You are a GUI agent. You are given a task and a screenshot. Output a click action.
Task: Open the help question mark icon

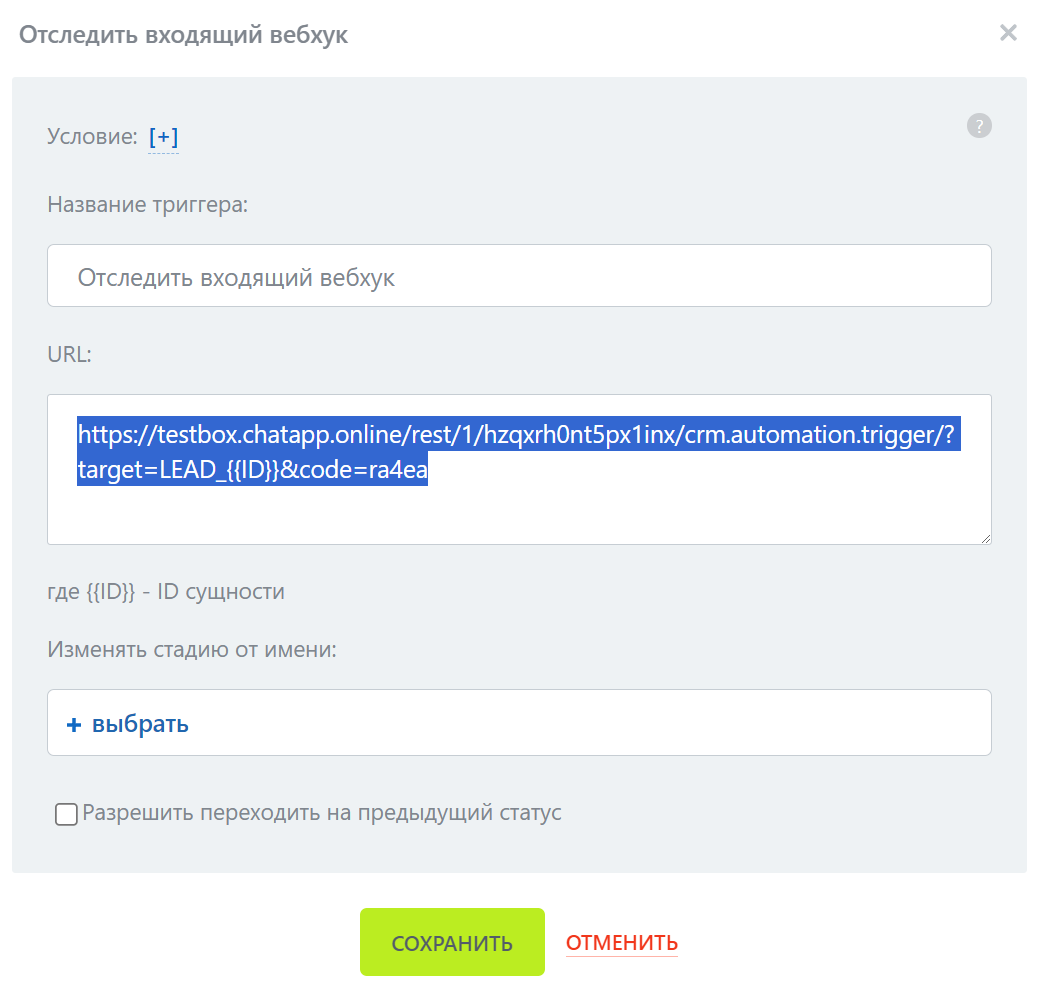(x=979, y=126)
